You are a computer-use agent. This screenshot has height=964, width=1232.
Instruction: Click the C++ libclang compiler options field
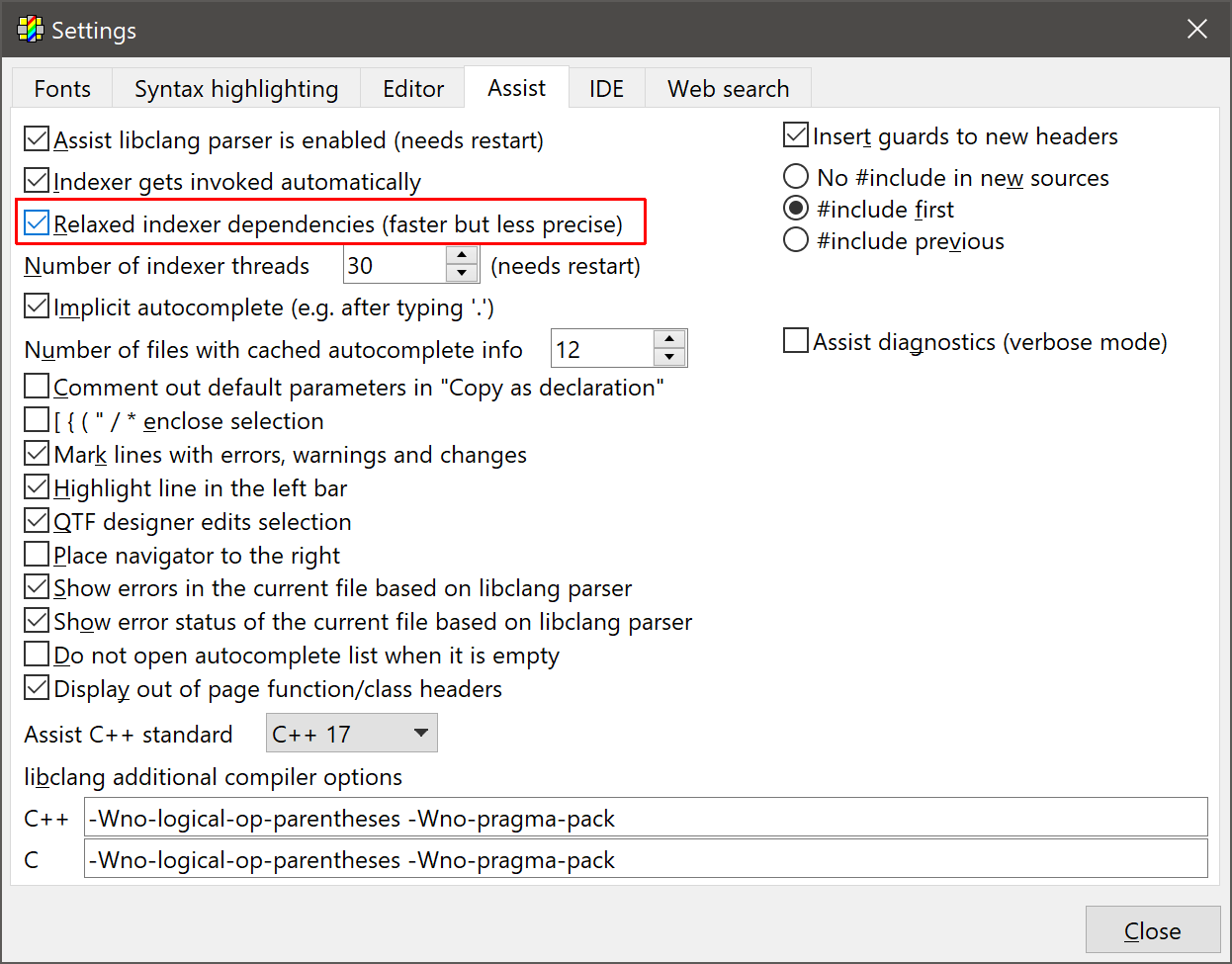(645, 818)
